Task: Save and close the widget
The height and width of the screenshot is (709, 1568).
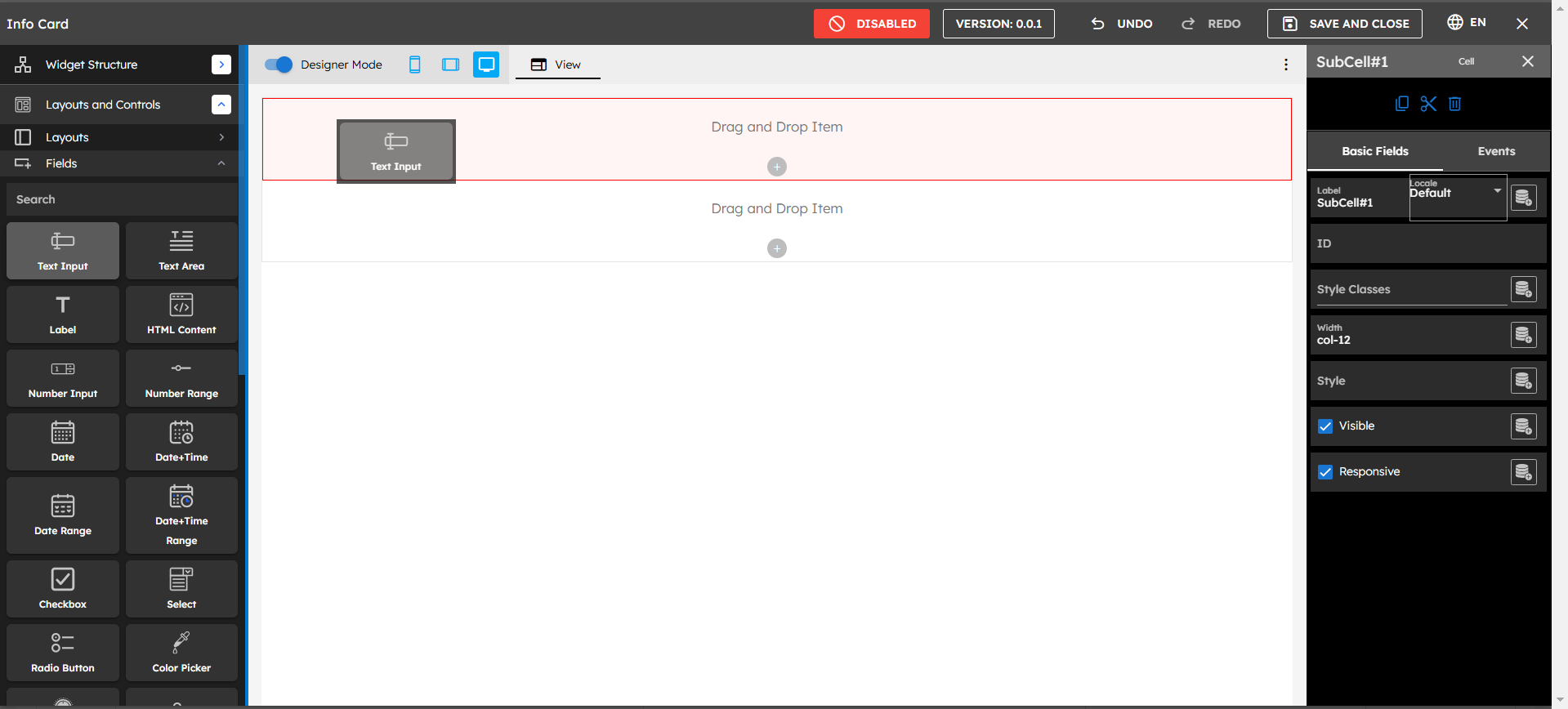Action: click(x=1345, y=24)
